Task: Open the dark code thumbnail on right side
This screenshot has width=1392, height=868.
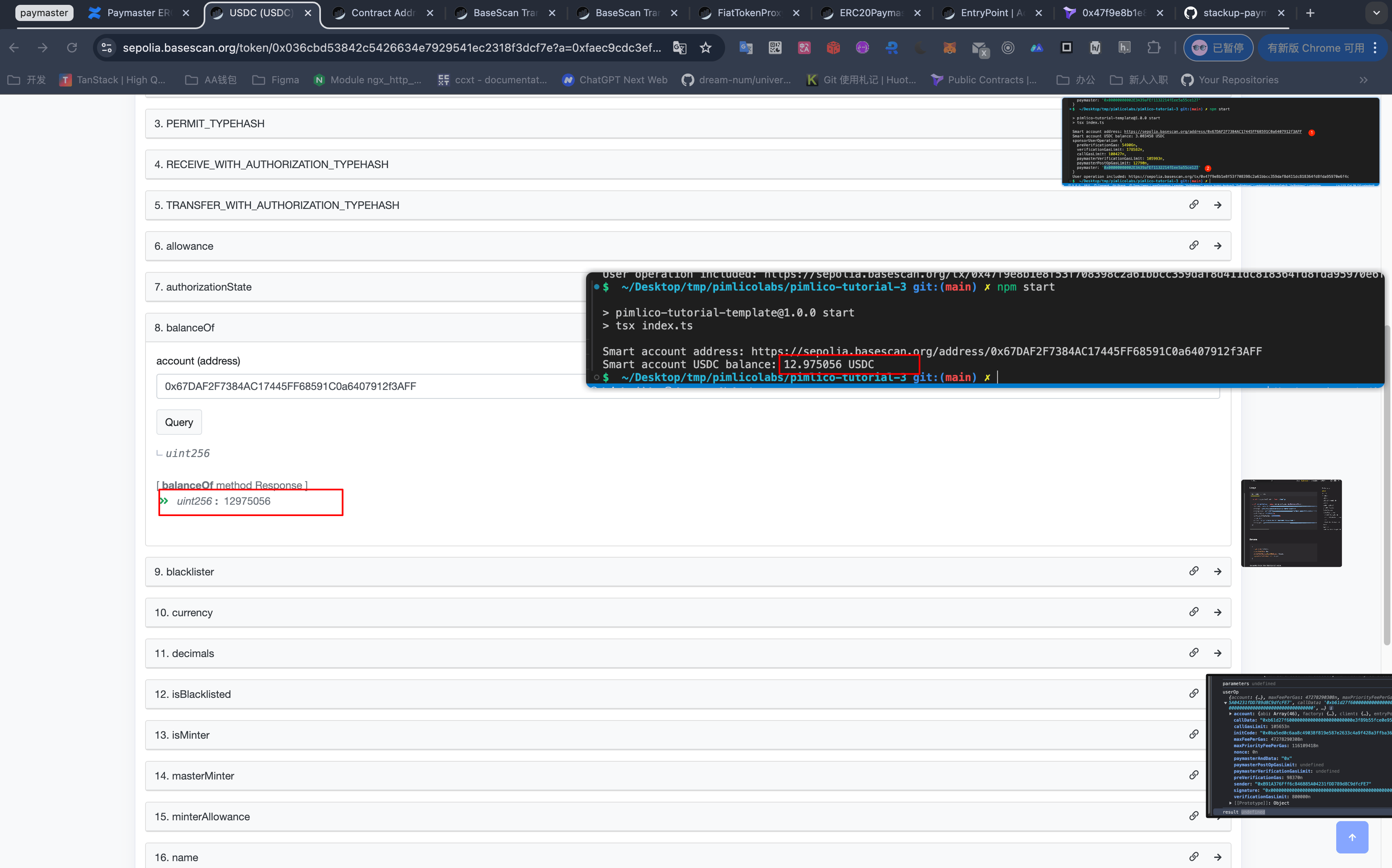Action: pyautogui.click(x=1291, y=523)
